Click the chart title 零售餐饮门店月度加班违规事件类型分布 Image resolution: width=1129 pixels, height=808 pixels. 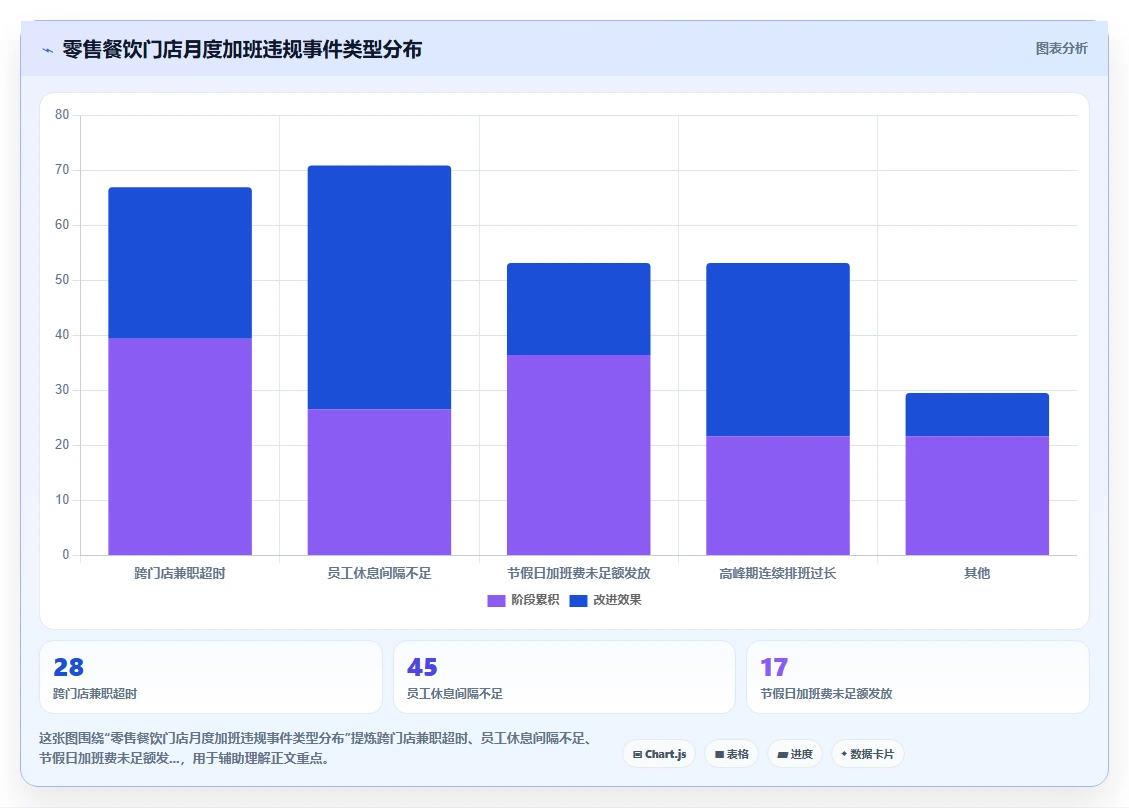coord(242,50)
